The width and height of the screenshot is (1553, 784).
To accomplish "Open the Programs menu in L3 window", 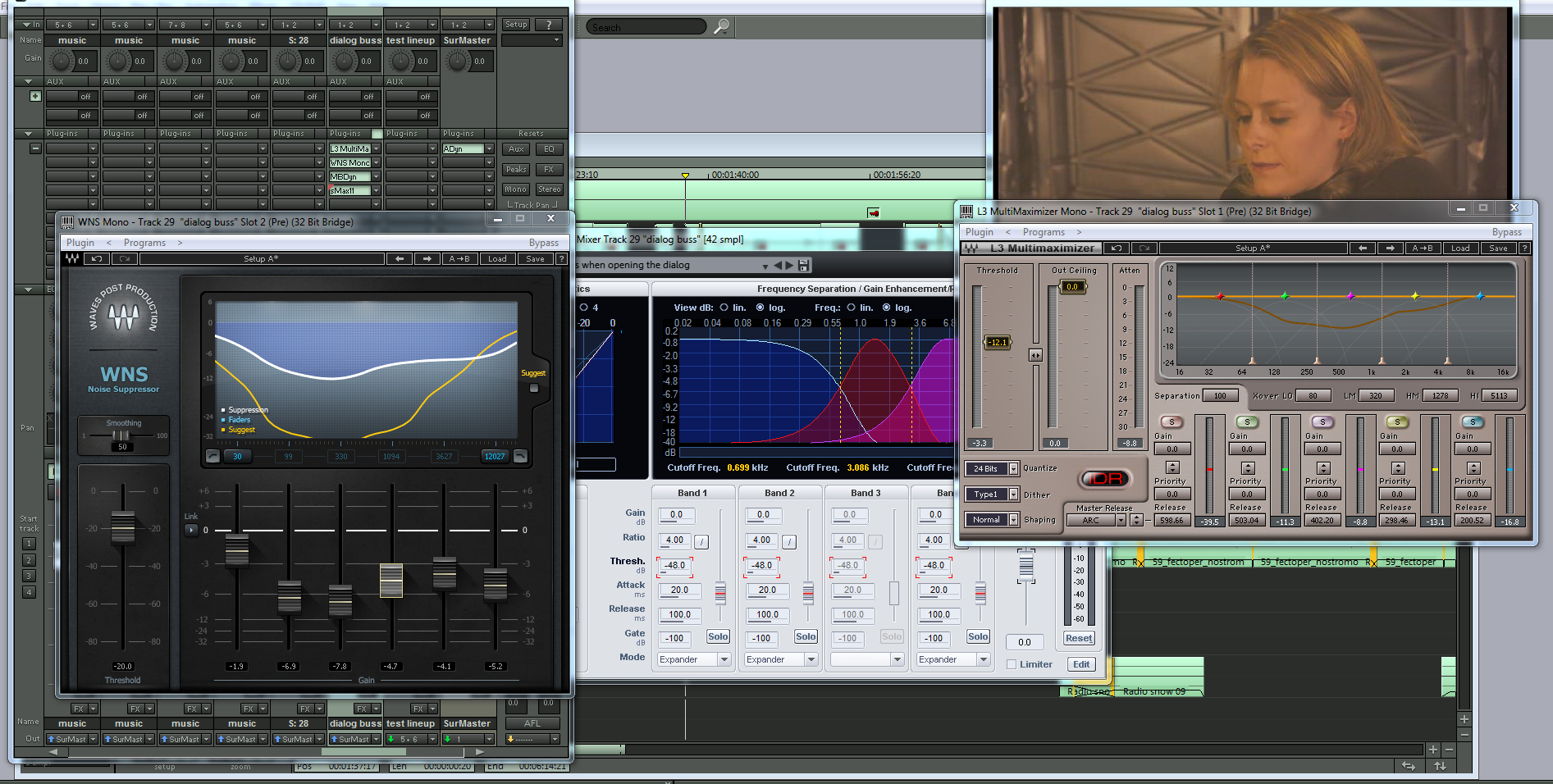I will tap(1043, 232).
